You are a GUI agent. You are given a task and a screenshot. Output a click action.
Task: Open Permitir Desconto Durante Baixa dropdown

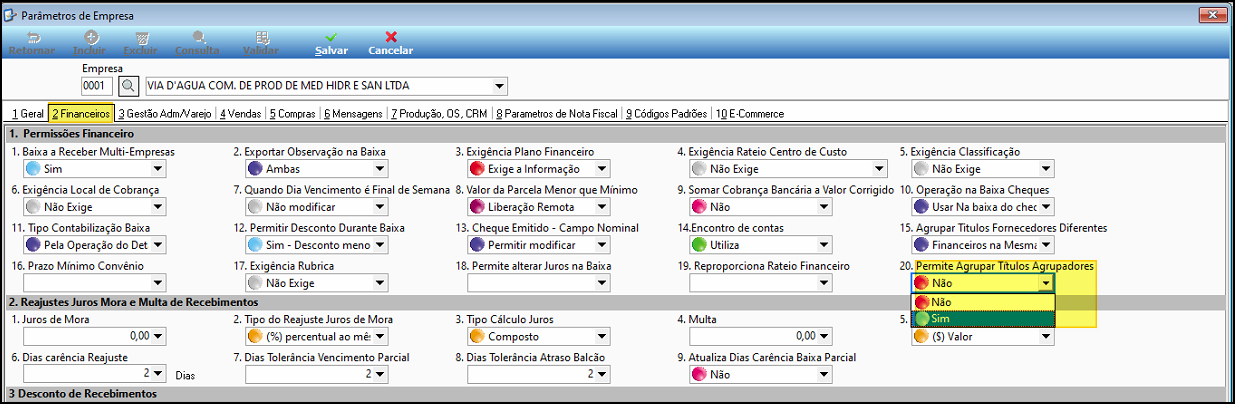click(379, 245)
